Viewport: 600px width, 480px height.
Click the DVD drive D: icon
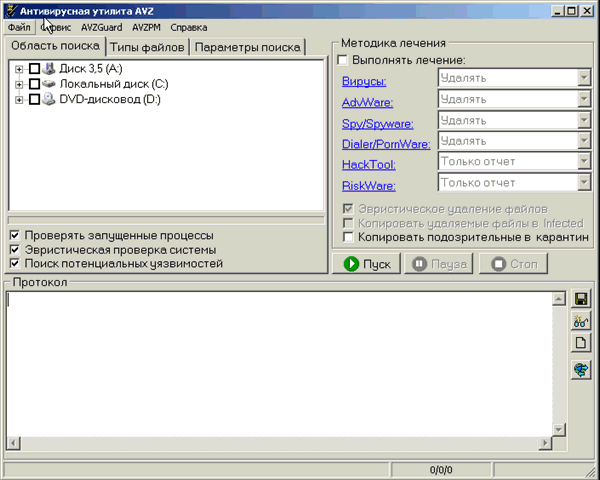pos(49,99)
